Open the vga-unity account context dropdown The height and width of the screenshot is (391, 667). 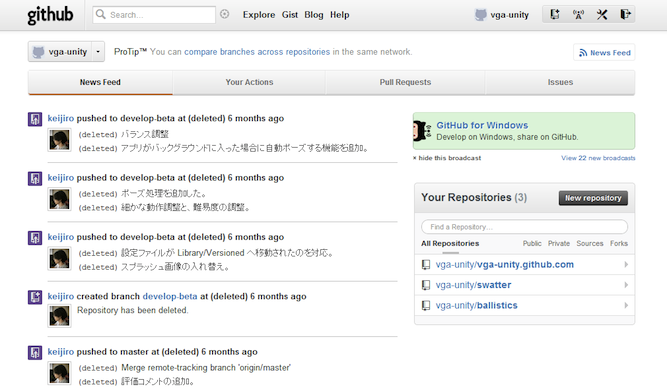tap(66, 52)
